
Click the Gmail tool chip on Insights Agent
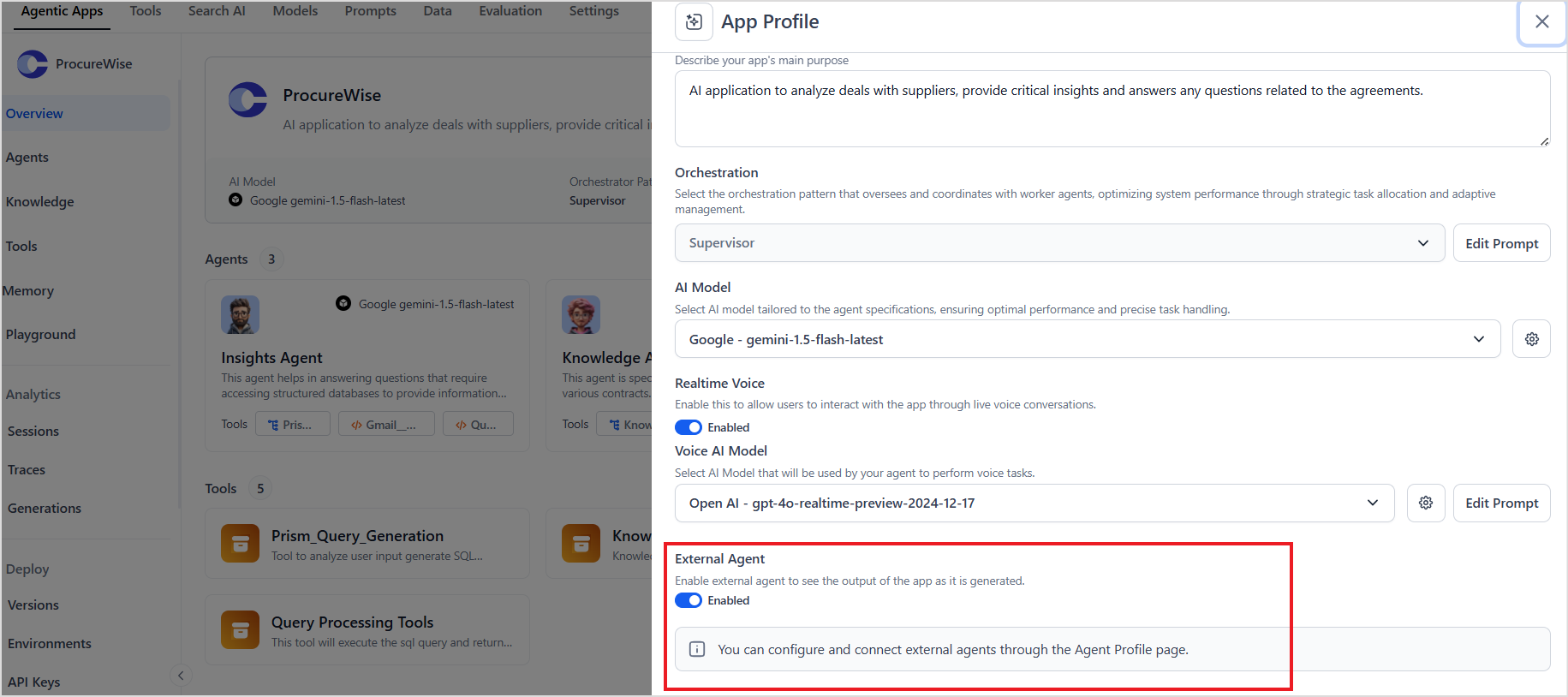386,424
